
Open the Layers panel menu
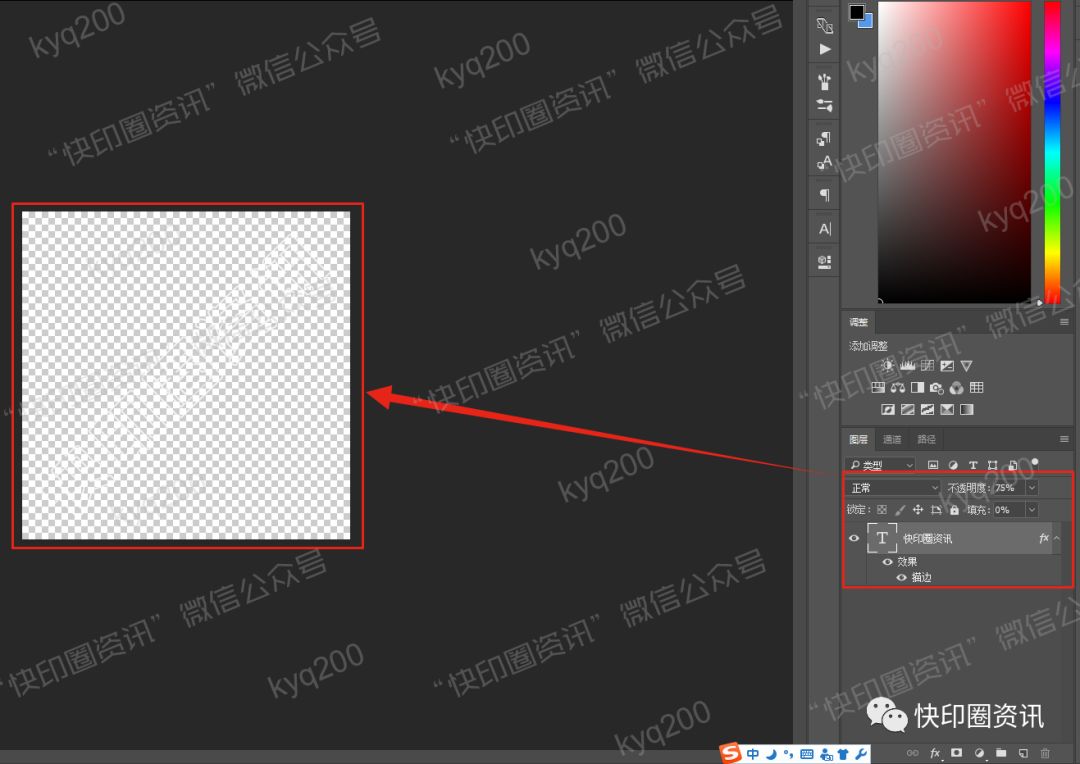tap(1064, 439)
